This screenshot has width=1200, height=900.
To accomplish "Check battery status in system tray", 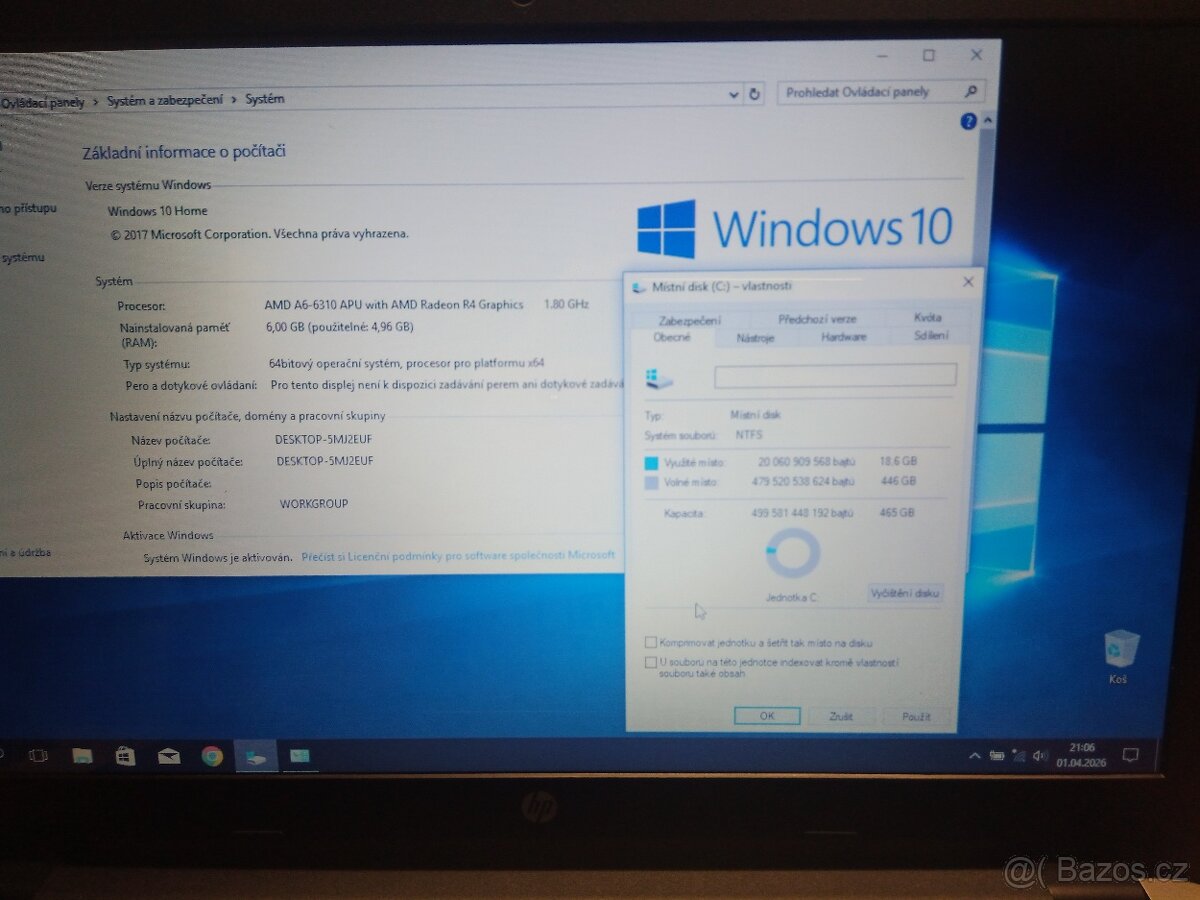I will (997, 756).
